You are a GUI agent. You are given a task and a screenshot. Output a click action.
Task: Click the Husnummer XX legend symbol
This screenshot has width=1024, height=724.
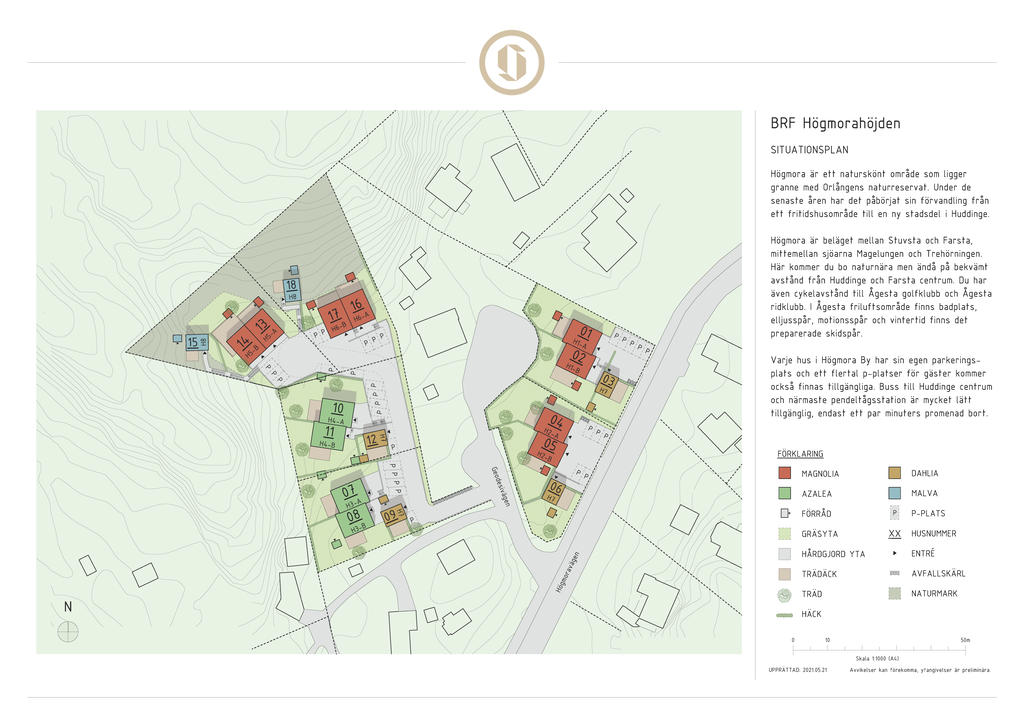coord(895,534)
